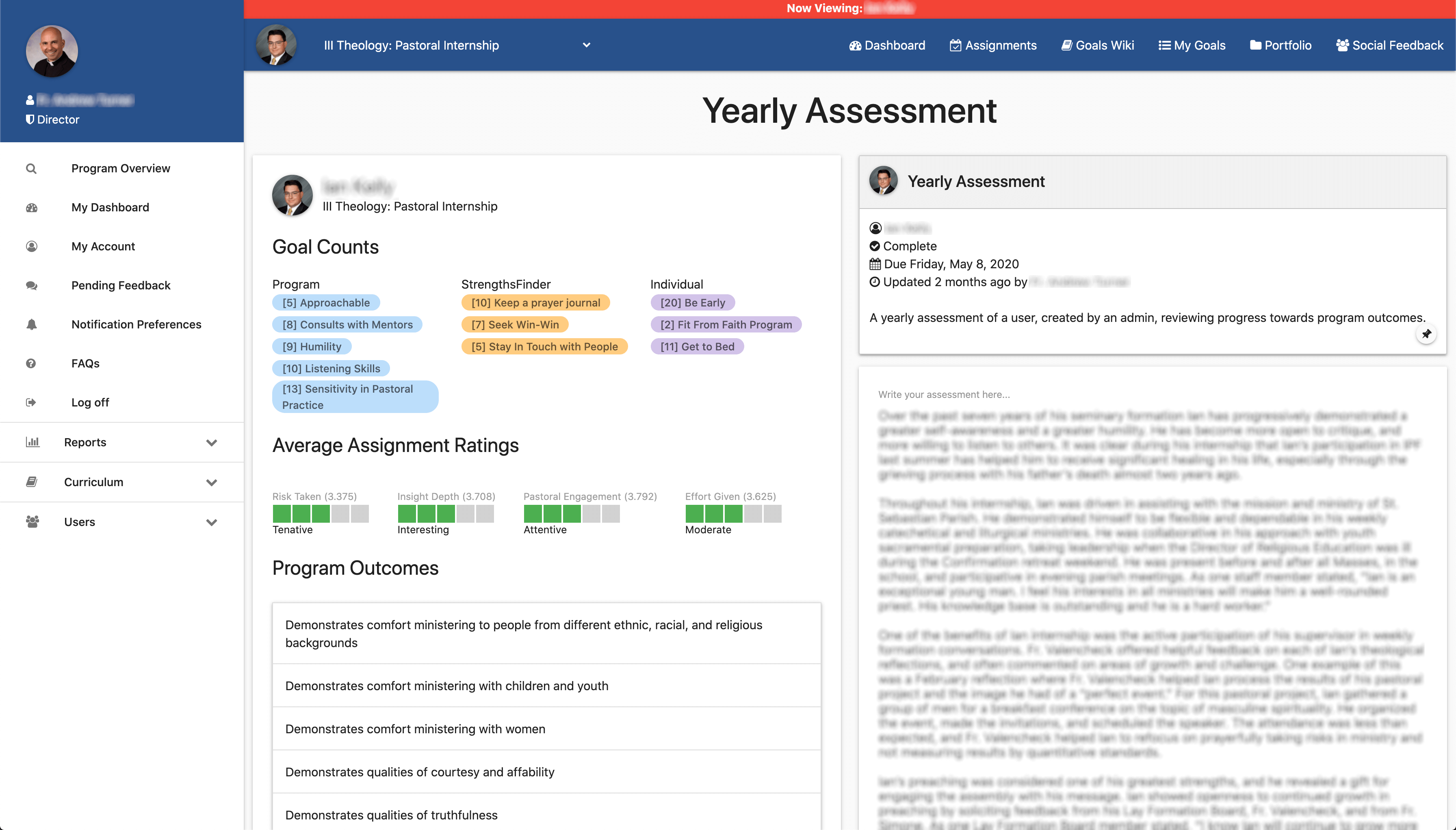Image resolution: width=1456 pixels, height=830 pixels.
Task: Click Keep a prayer journal tag
Action: click(x=535, y=303)
